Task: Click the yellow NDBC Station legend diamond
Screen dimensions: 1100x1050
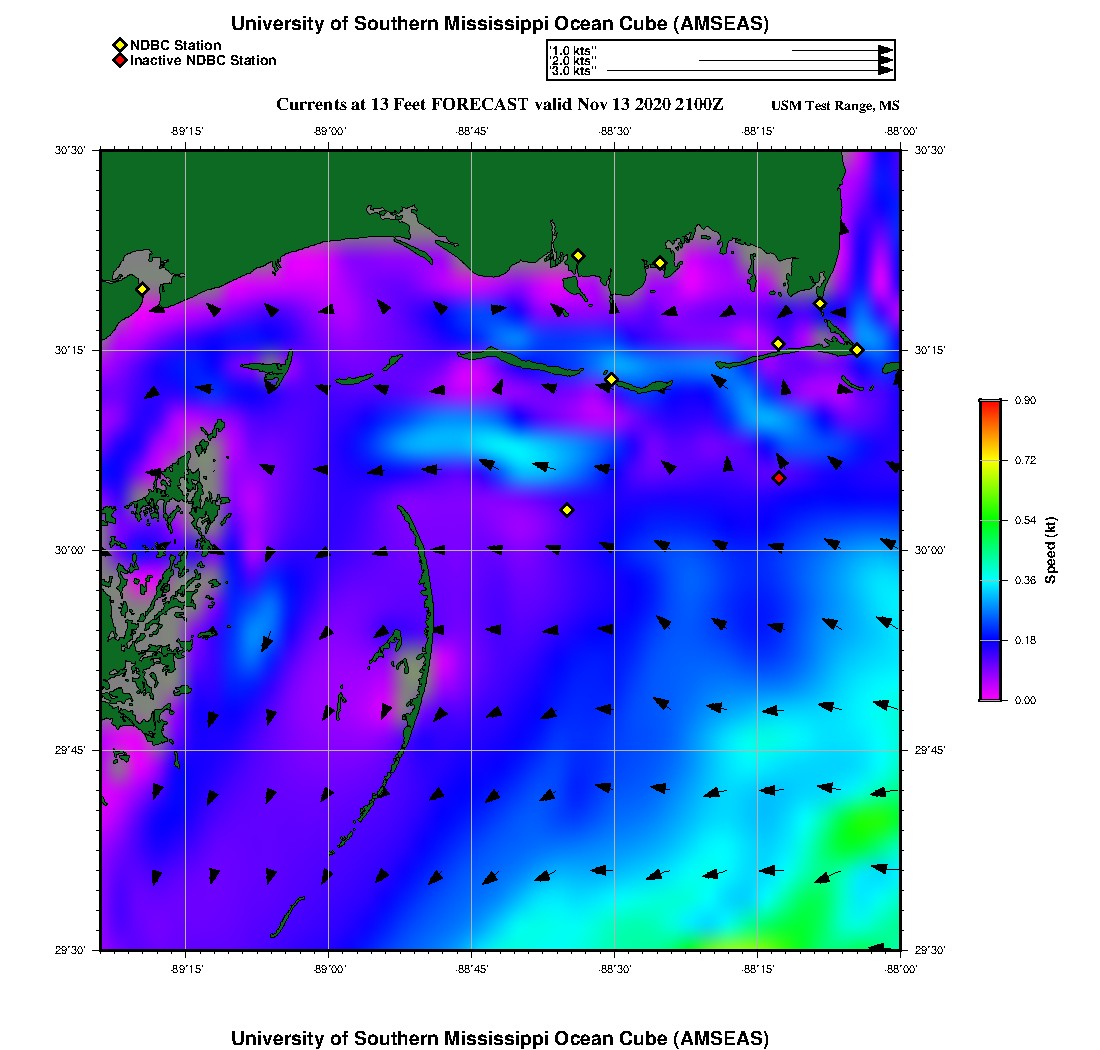Action: 119,45
